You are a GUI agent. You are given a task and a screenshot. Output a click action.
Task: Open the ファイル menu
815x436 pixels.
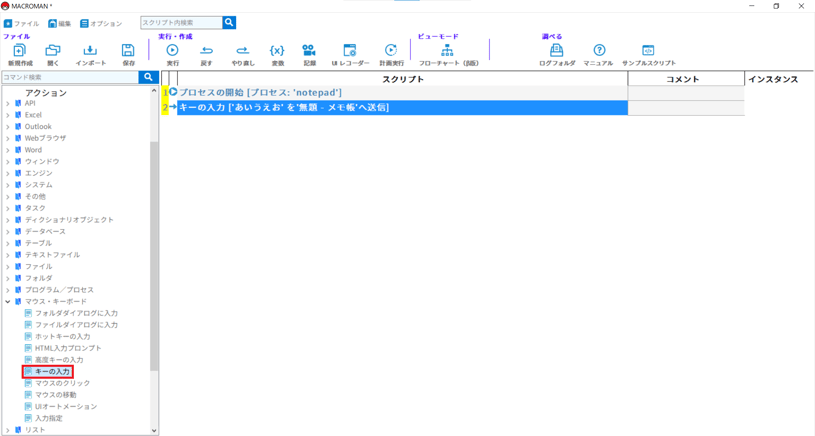(x=21, y=23)
